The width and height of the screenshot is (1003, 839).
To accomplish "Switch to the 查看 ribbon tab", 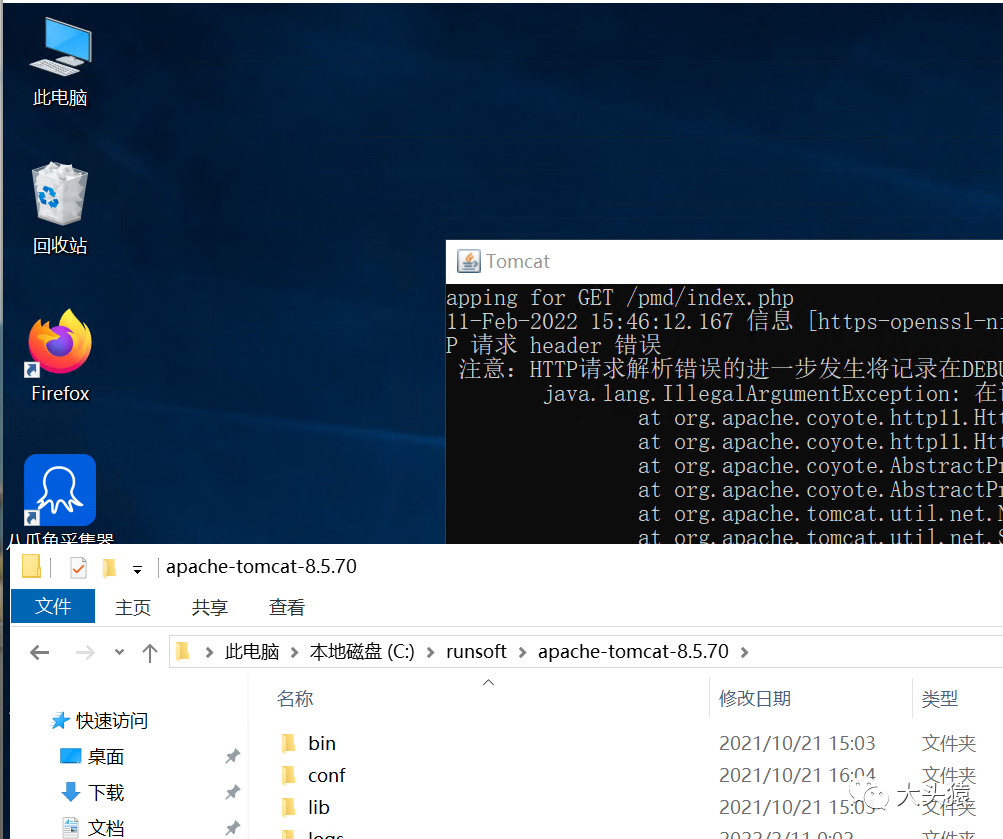I will click(x=287, y=607).
